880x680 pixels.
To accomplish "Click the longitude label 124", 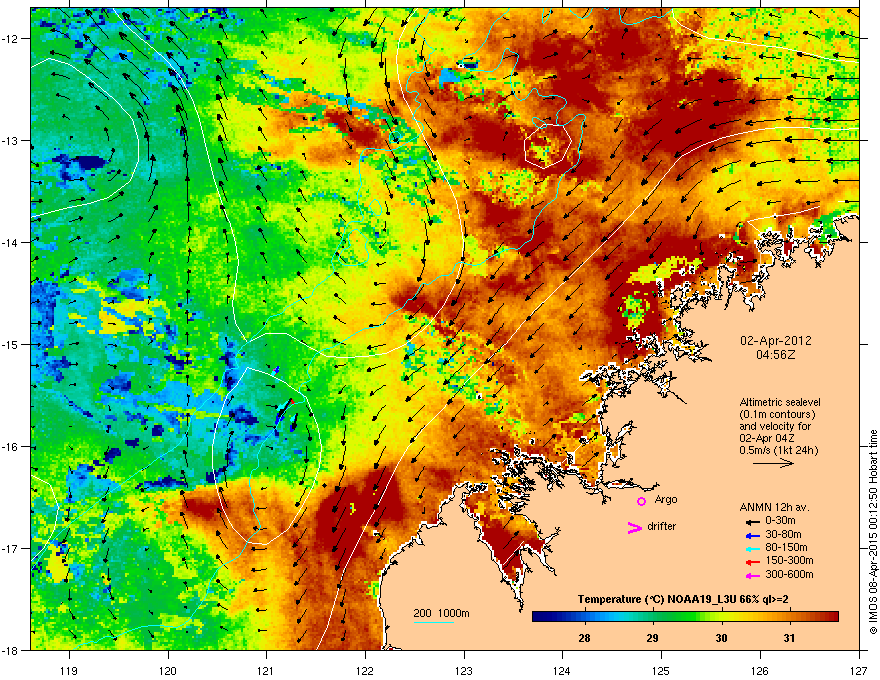I will pyautogui.click(x=562, y=670).
